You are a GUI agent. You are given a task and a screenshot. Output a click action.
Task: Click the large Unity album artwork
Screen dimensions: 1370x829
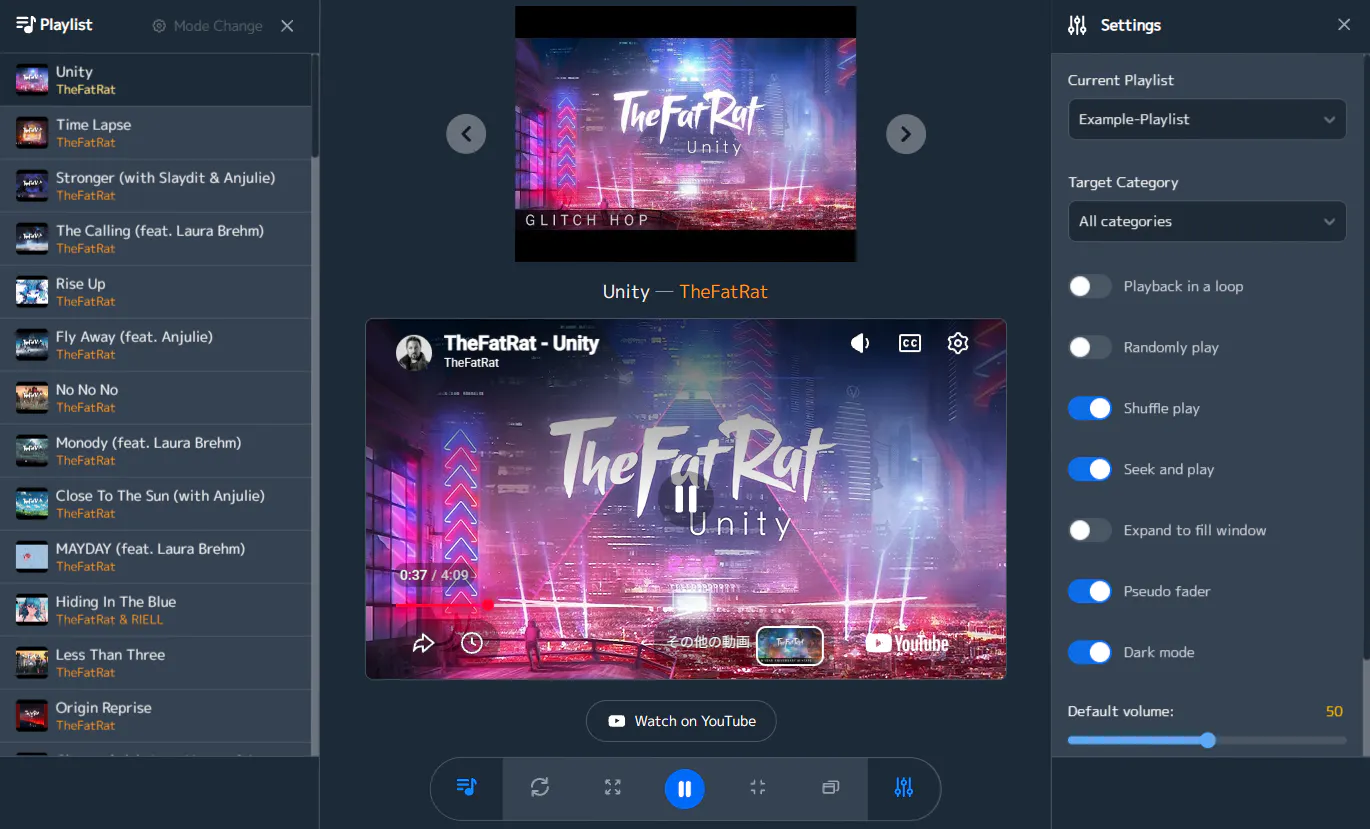686,134
